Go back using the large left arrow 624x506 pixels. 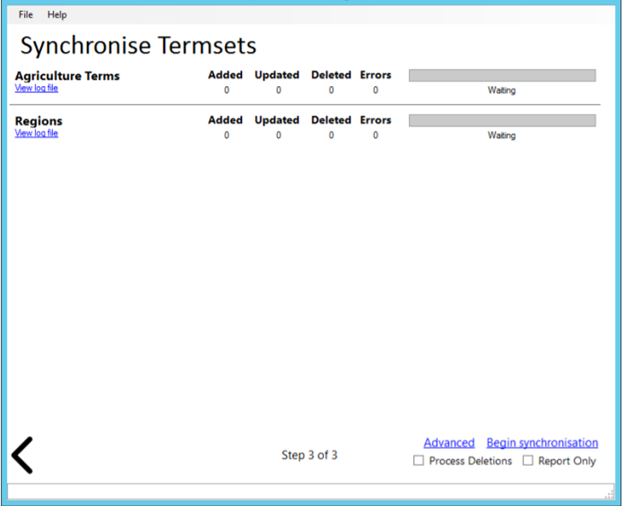pyautogui.click(x=23, y=455)
